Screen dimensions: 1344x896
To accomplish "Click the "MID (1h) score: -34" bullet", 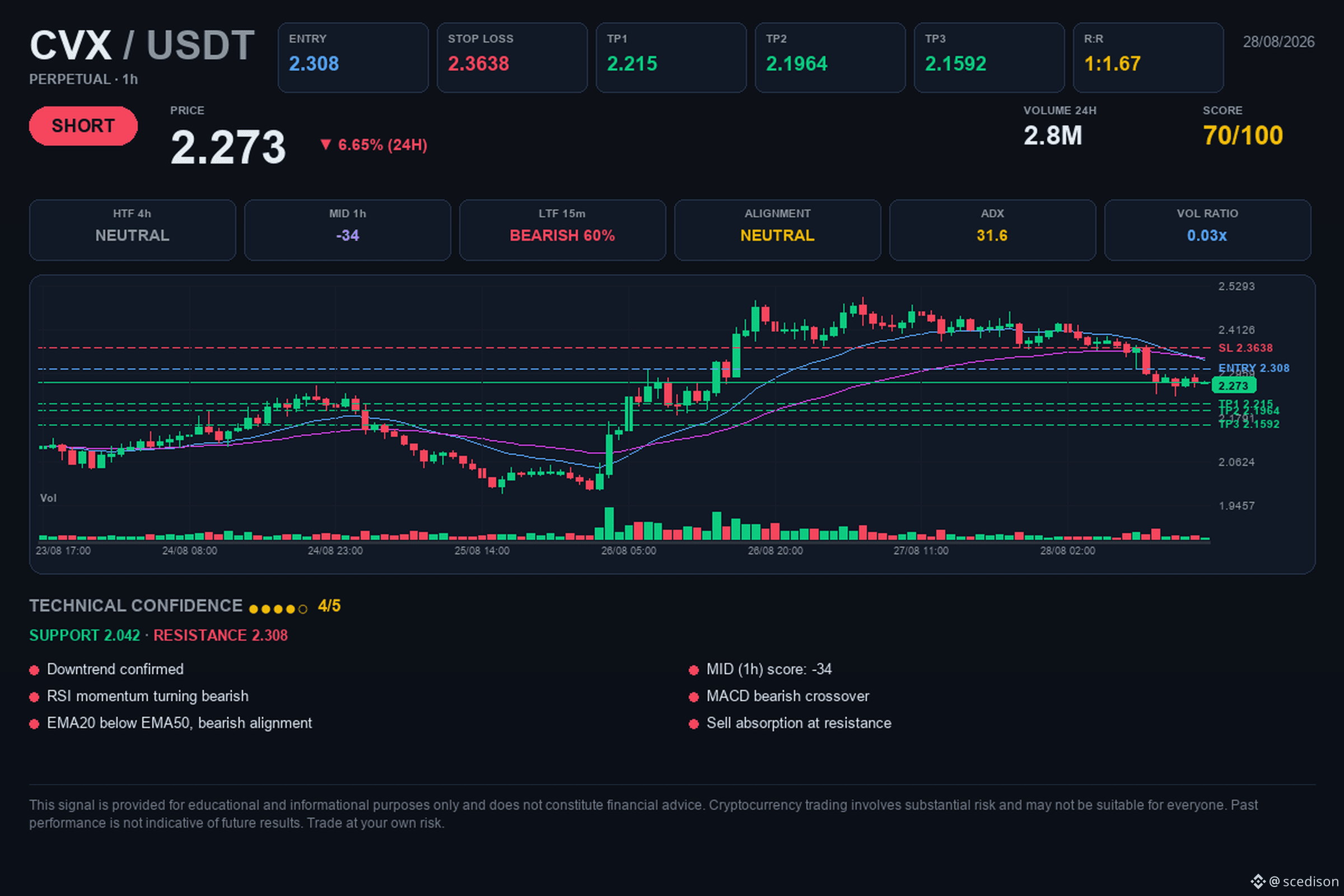I will [760, 669].
